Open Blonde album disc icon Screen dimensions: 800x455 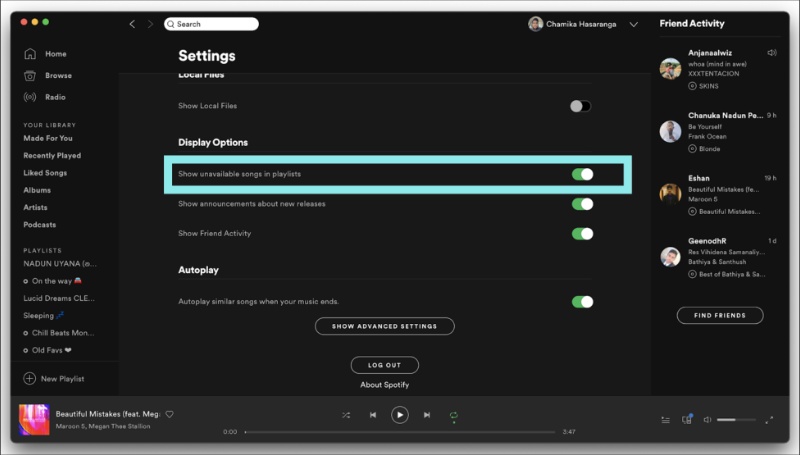692,148
